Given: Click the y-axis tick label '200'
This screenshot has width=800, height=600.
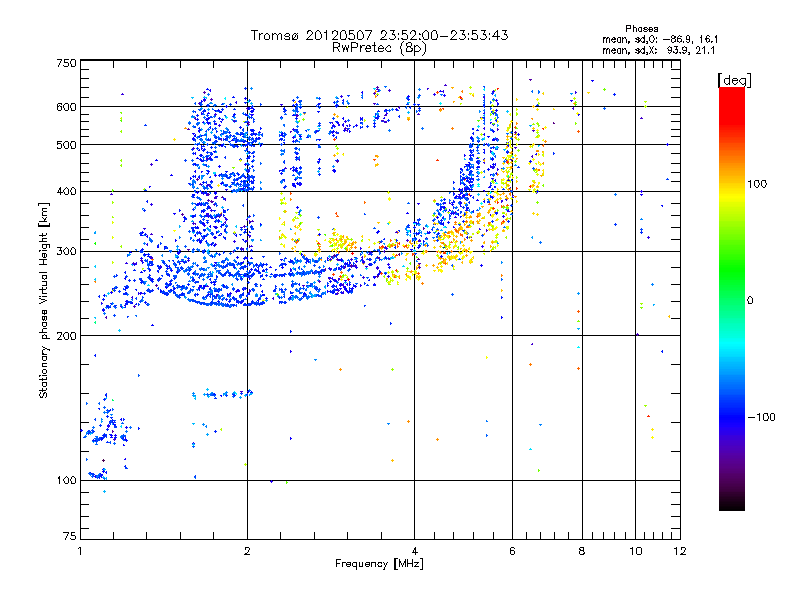Looking at the screenshot, I should (66, 336).
